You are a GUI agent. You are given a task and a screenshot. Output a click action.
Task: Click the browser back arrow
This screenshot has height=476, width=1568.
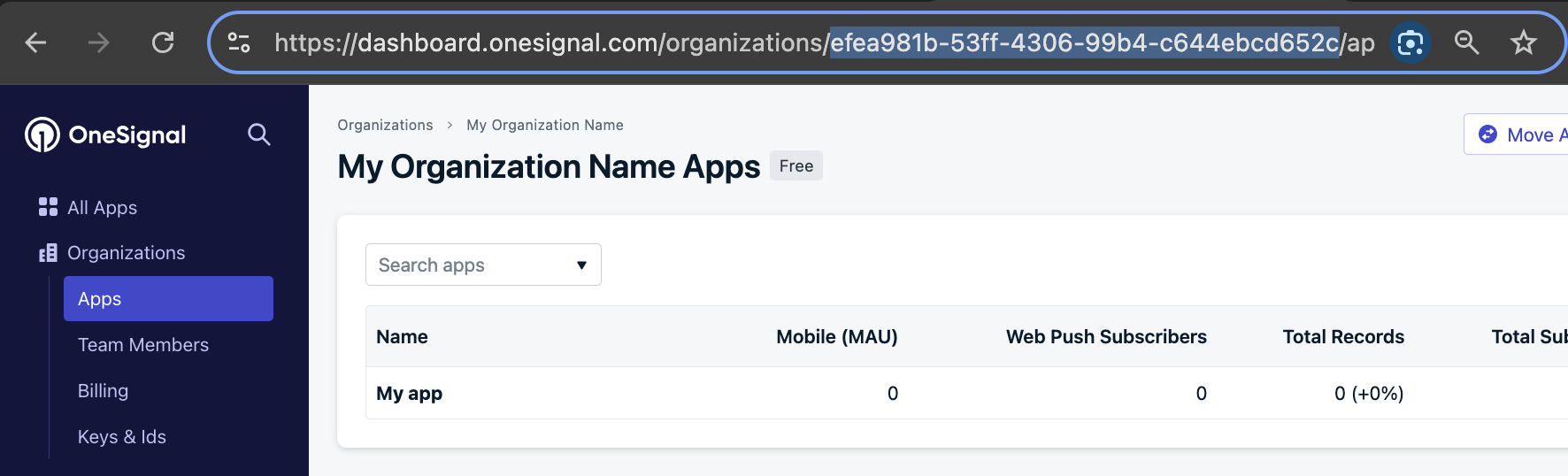(x=35, y=42)
